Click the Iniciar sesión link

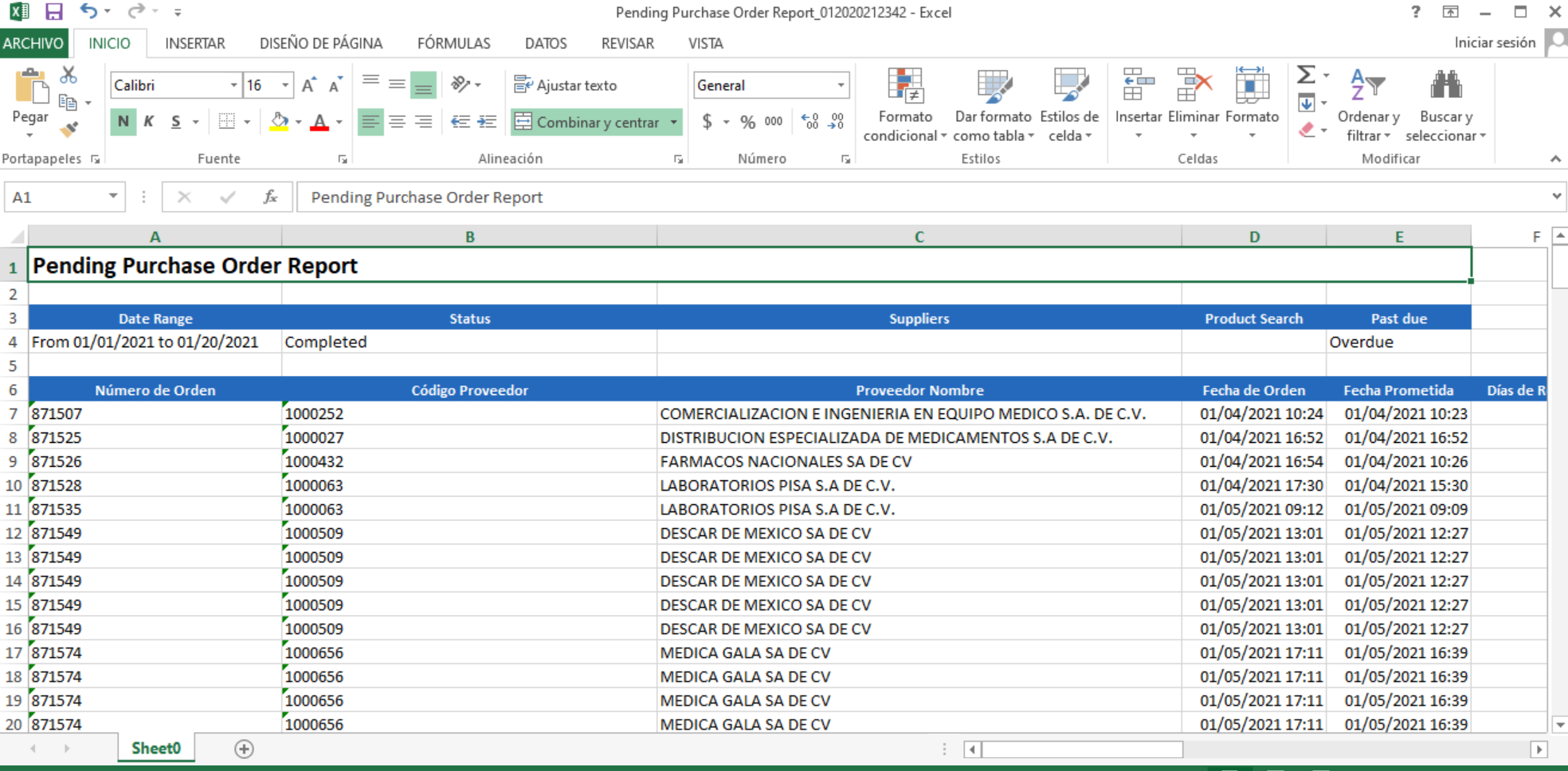pyautogui.click(x=1495, y=42)
